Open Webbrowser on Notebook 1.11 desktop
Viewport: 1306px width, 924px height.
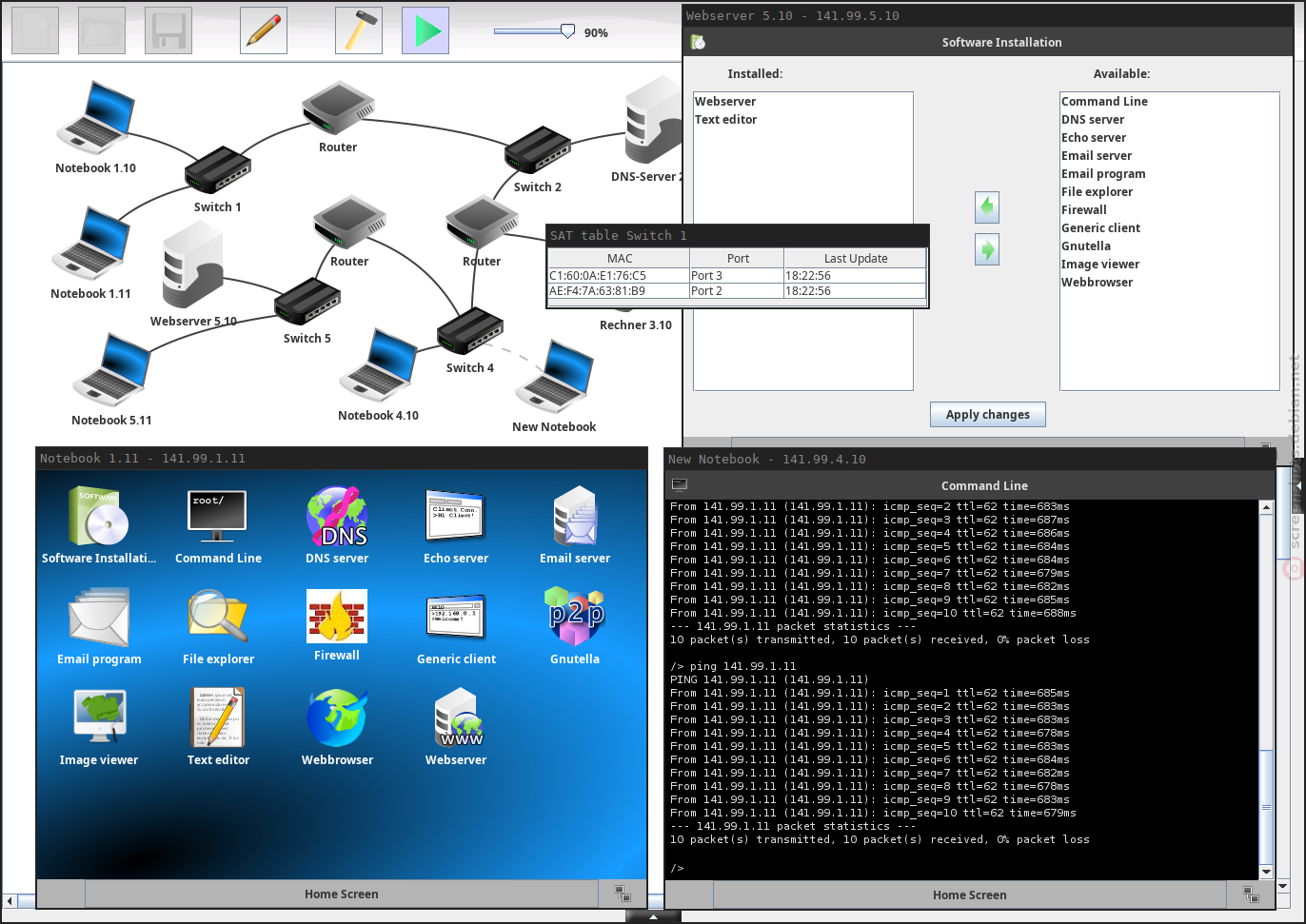(x=337, y=727)
